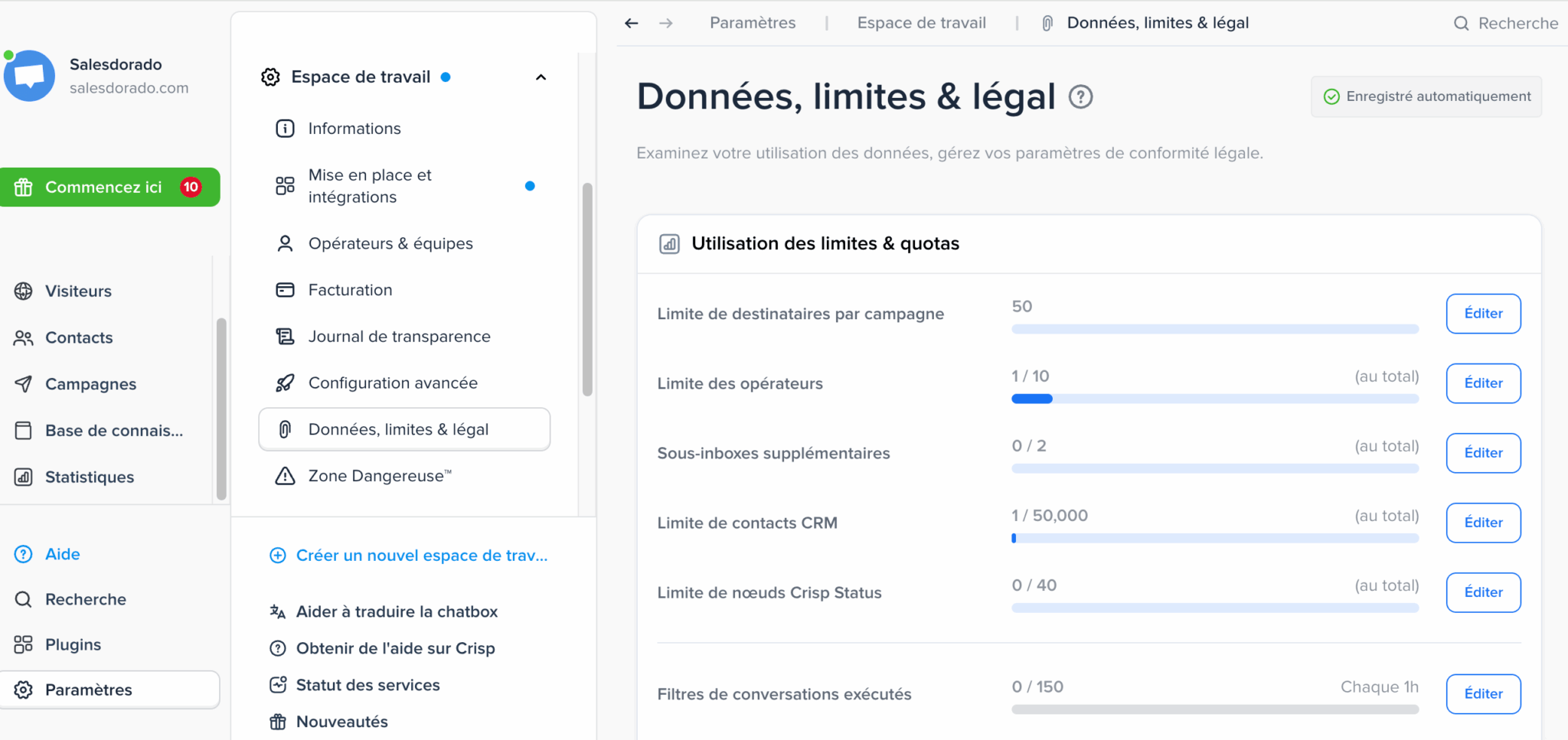Edit Sous-inboxes supplémentaires limit
Viewport: 1568px width, 740px height.
click(x=1483, y=453)
